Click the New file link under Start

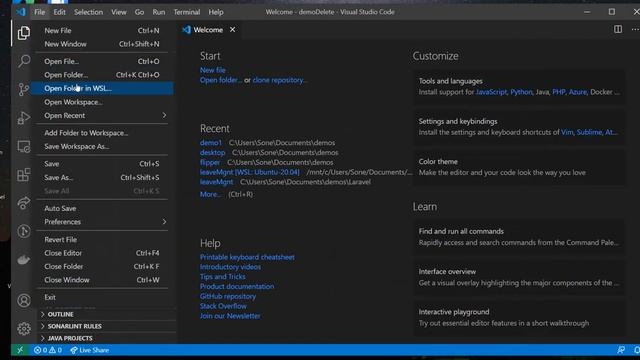(x=213, y=70)
